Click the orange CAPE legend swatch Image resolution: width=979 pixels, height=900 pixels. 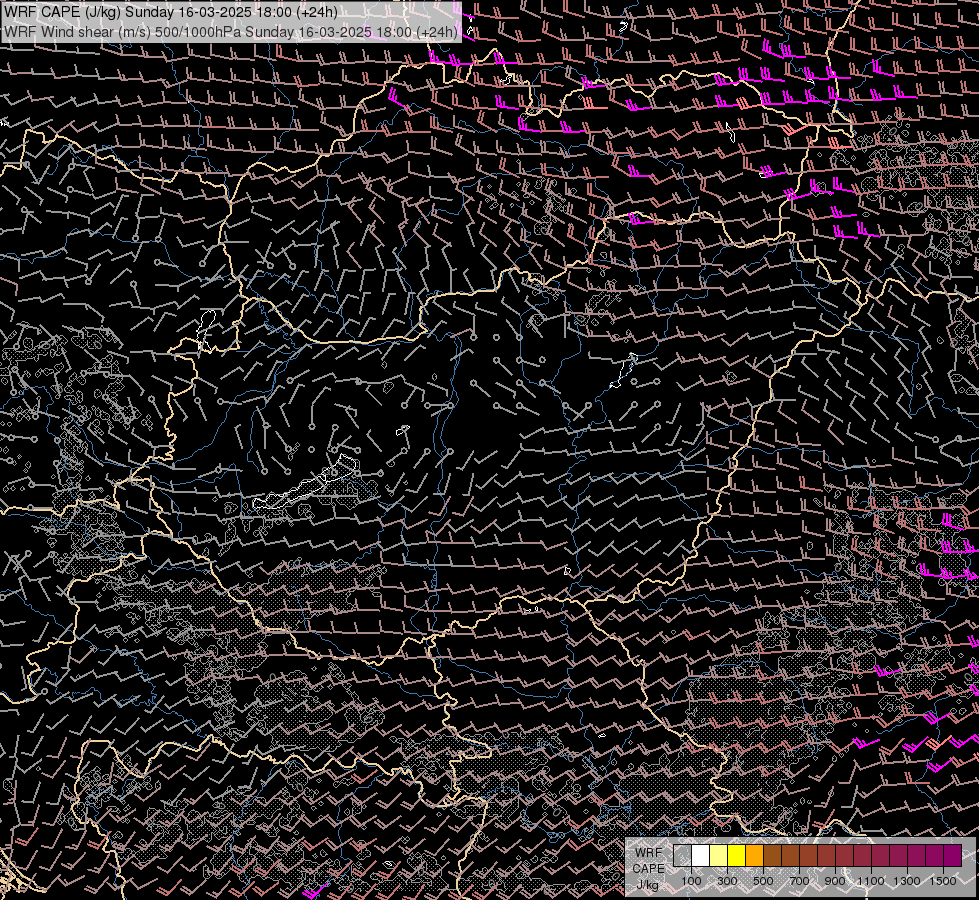pyautogui.click(x=754, y=855)
